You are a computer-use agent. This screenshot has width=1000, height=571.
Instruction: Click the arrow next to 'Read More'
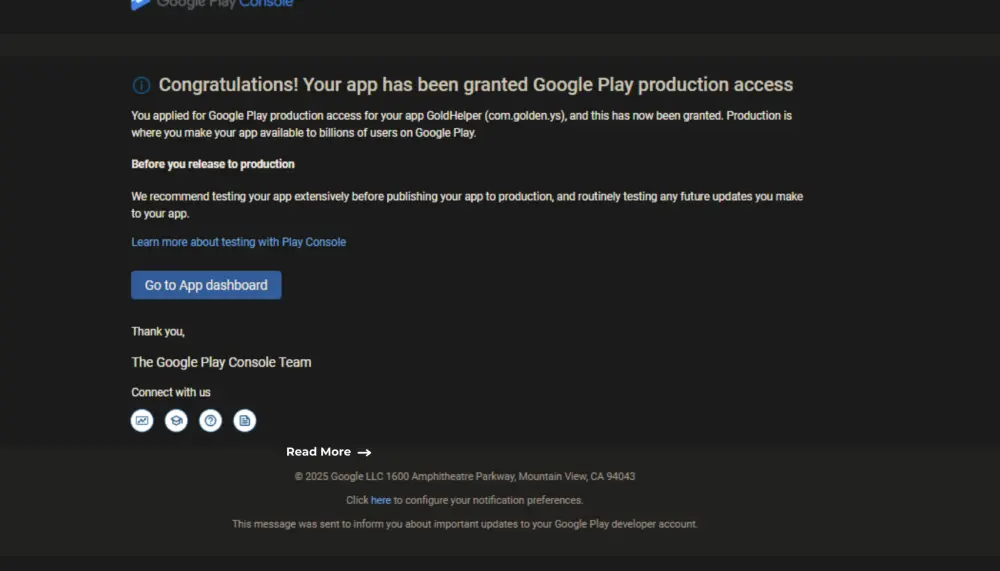coord(364,452)
